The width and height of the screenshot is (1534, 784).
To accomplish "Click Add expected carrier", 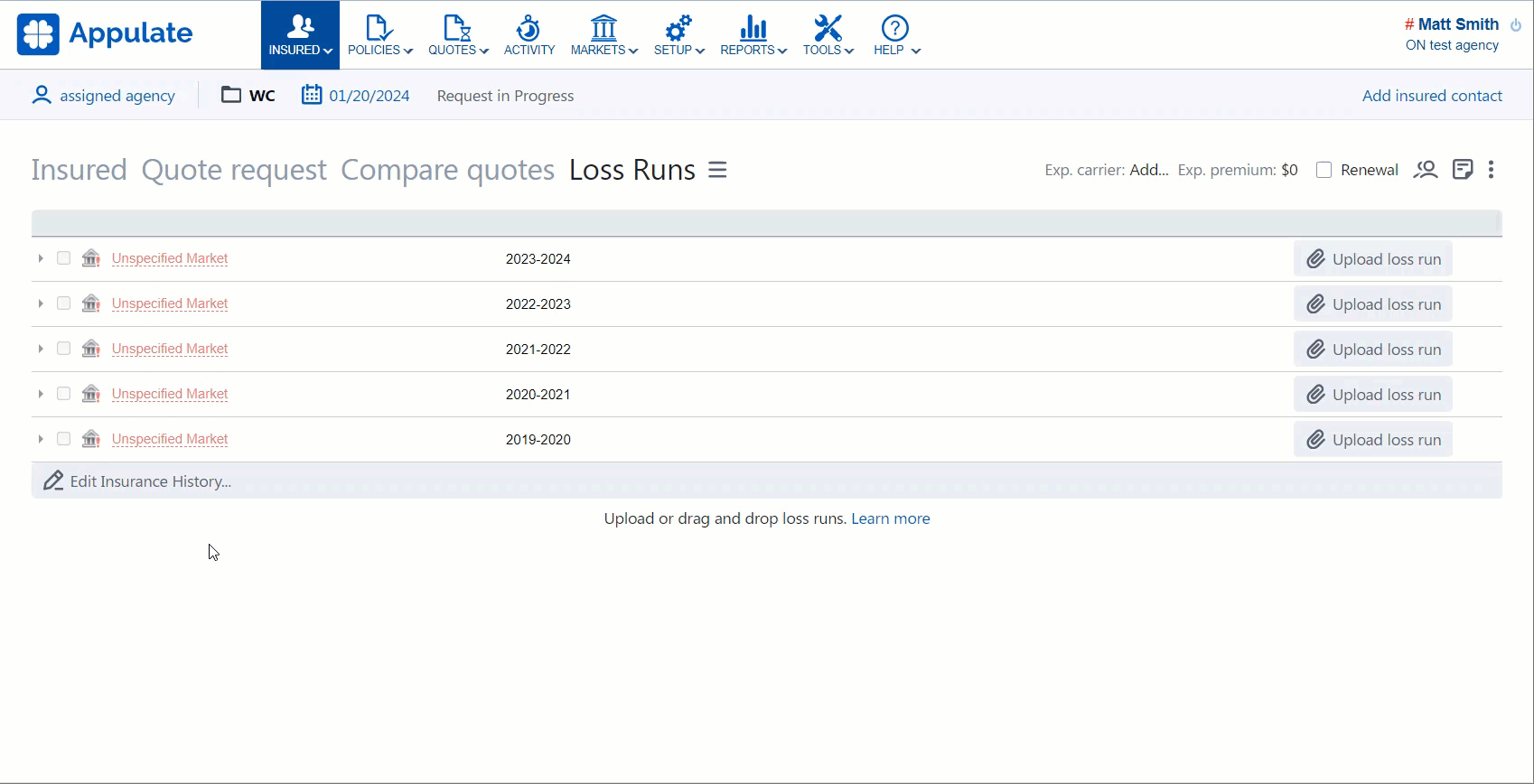I will 1149,170.
